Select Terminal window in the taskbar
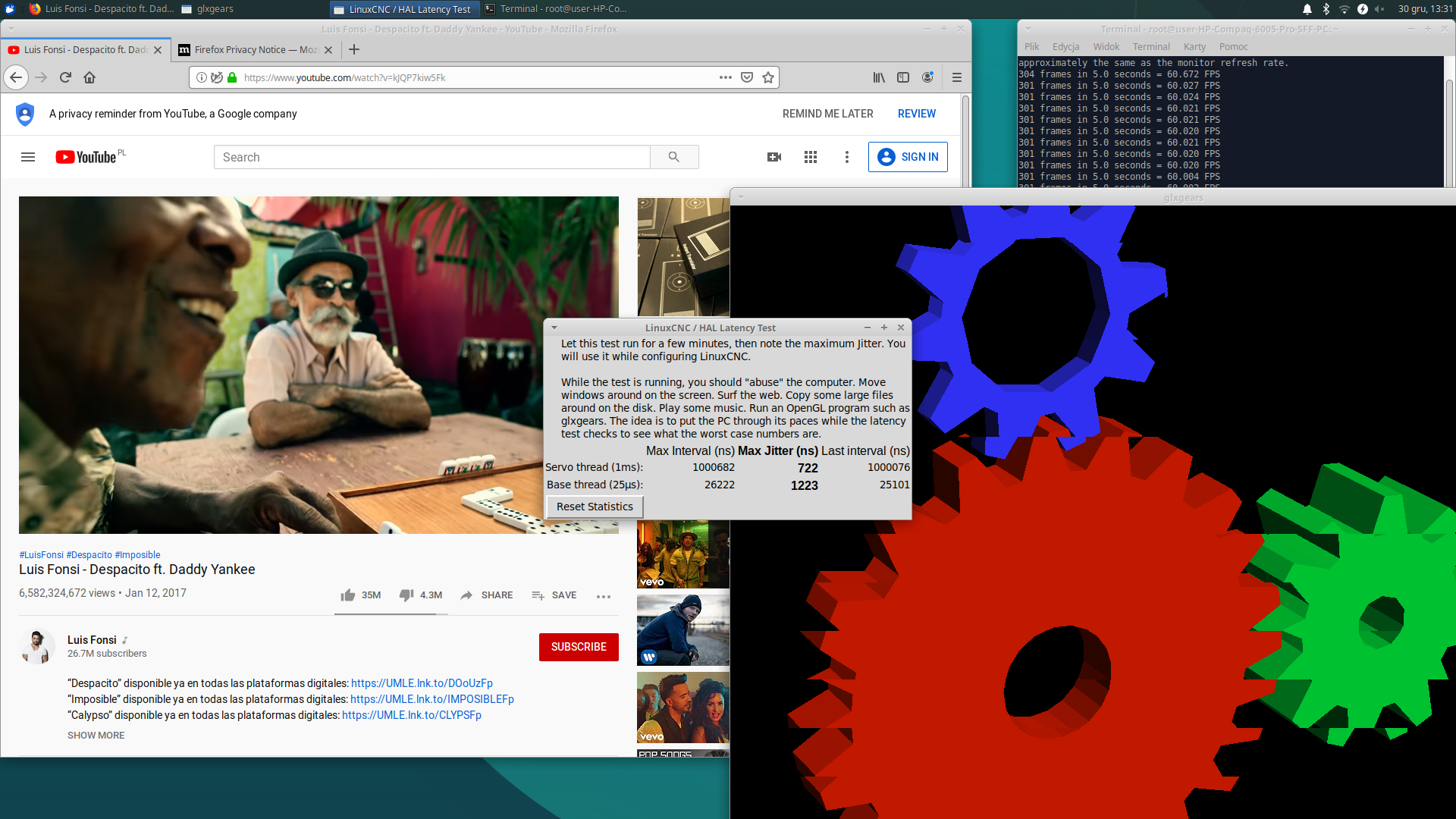This screenshot has width=1456, height=819. (556, 9)
